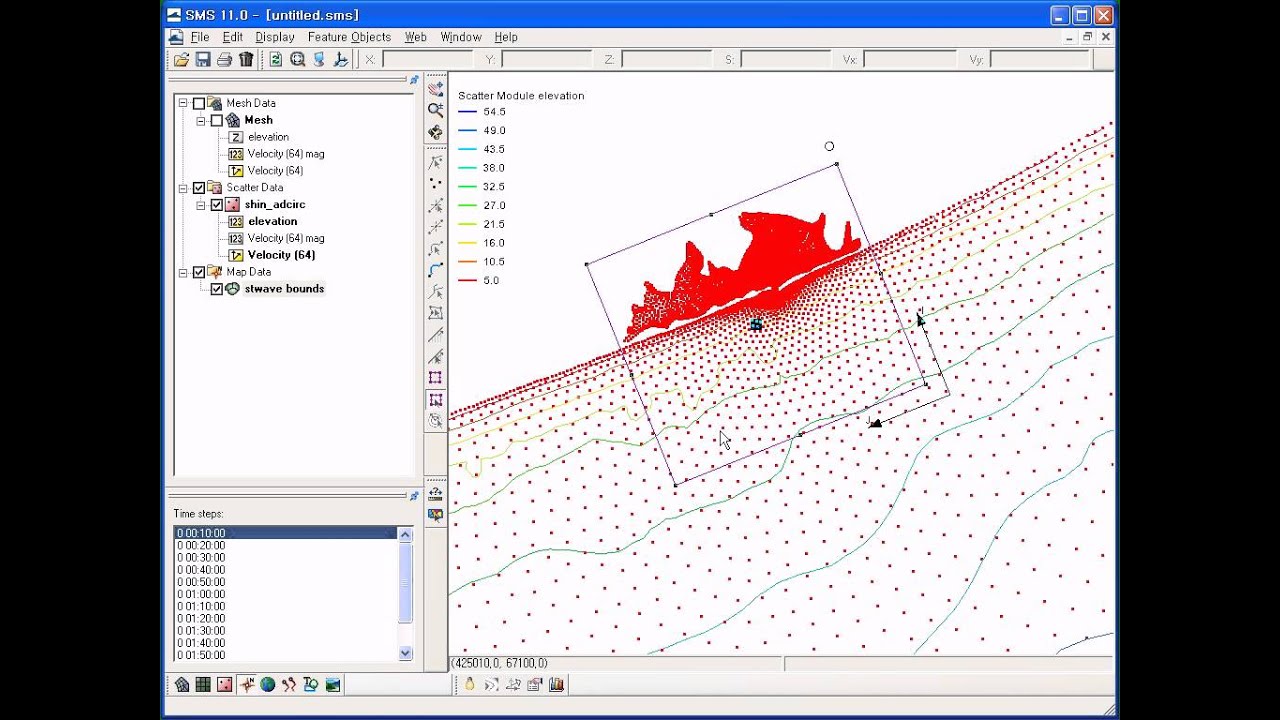
Task: Uncheck the Map Data checkbox
Action: (199, 272)
